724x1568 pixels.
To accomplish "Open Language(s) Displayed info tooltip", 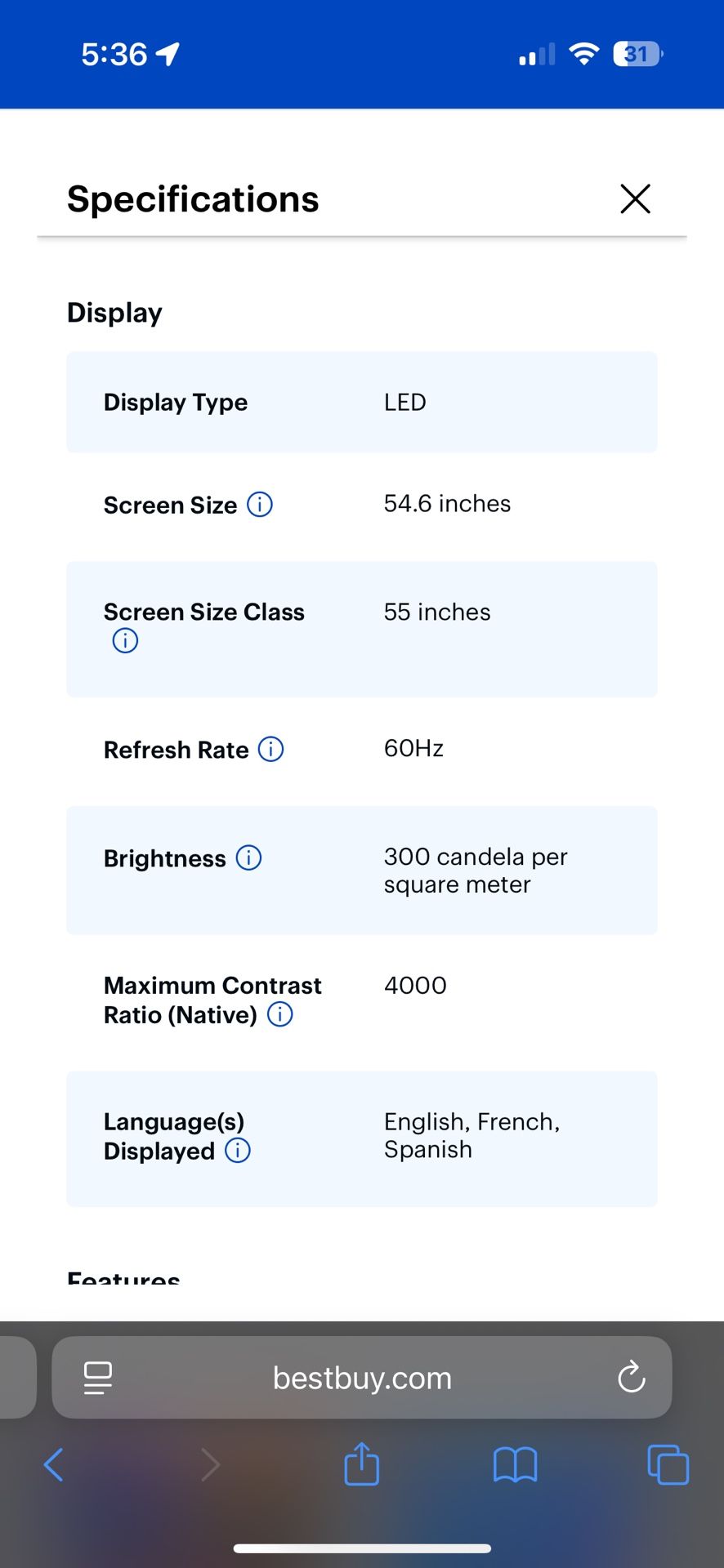I will coord(237,1150).
